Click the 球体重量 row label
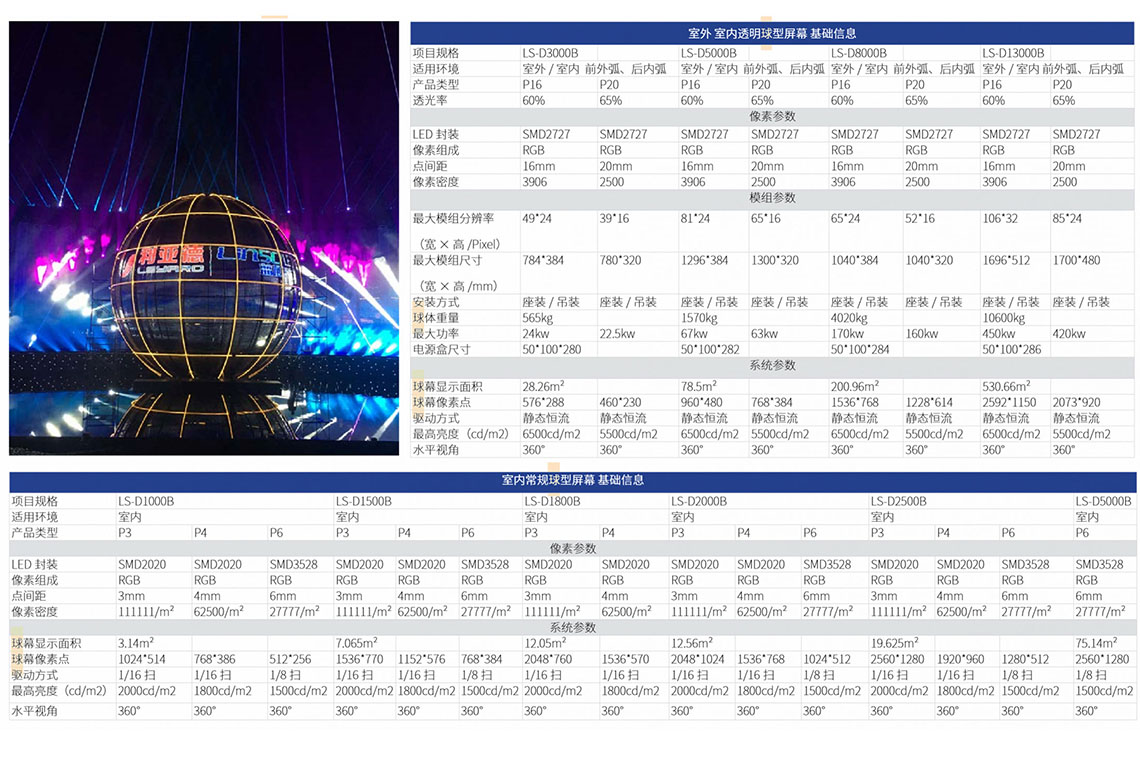This screenshot has height=766, width=1140. [436, 318]
